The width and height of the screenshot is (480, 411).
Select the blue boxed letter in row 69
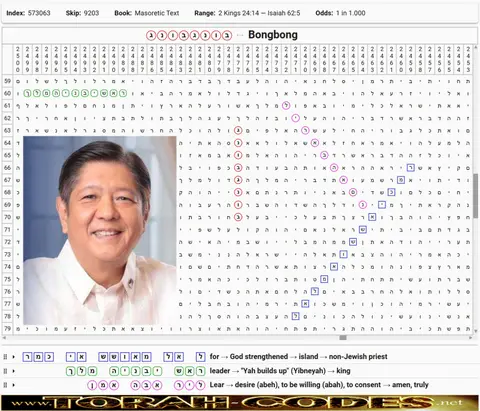coord(382,205)
